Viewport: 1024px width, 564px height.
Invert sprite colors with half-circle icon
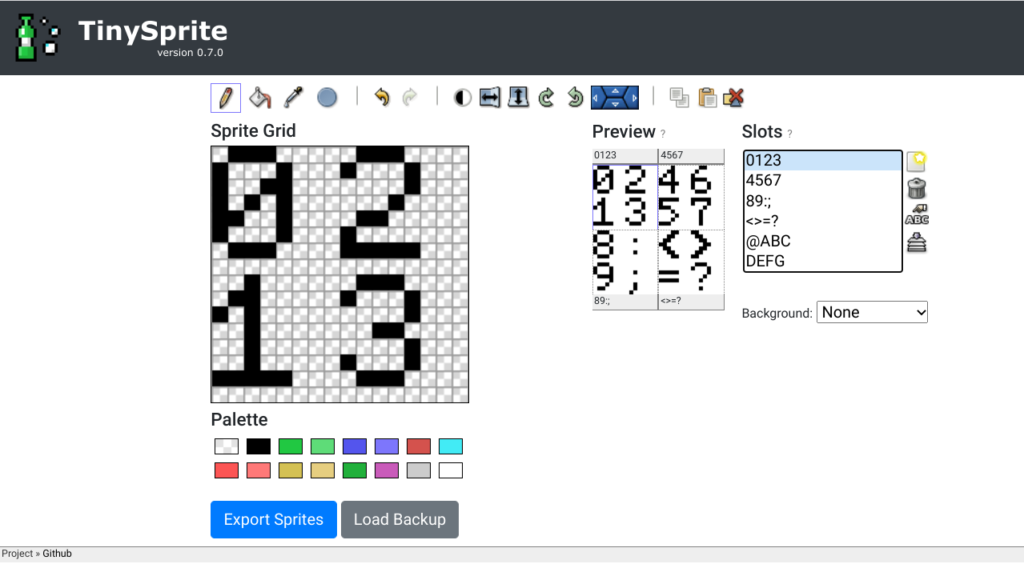point(462,97)
